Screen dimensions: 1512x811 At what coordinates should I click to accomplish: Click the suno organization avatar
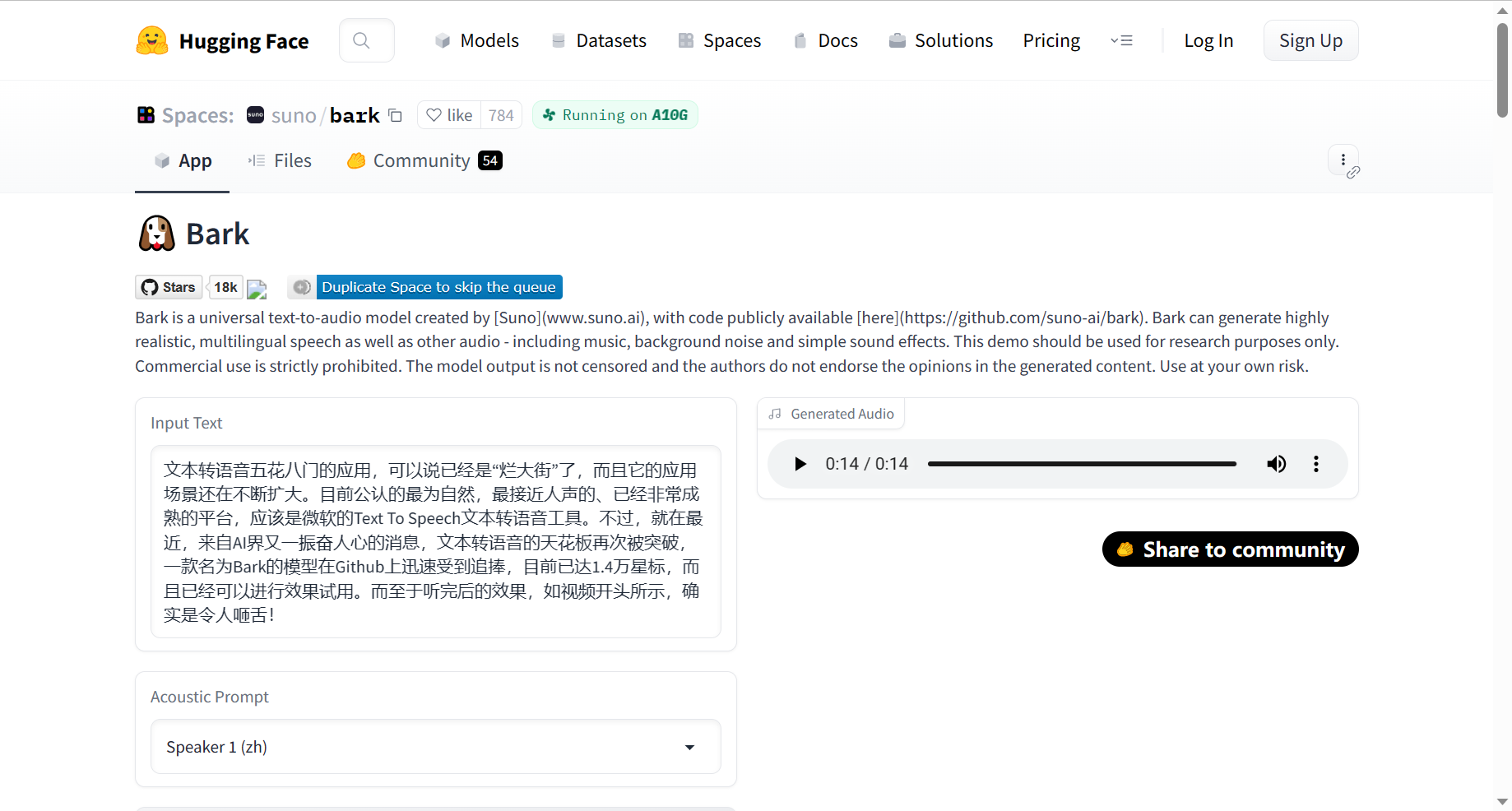pos(256,115)
